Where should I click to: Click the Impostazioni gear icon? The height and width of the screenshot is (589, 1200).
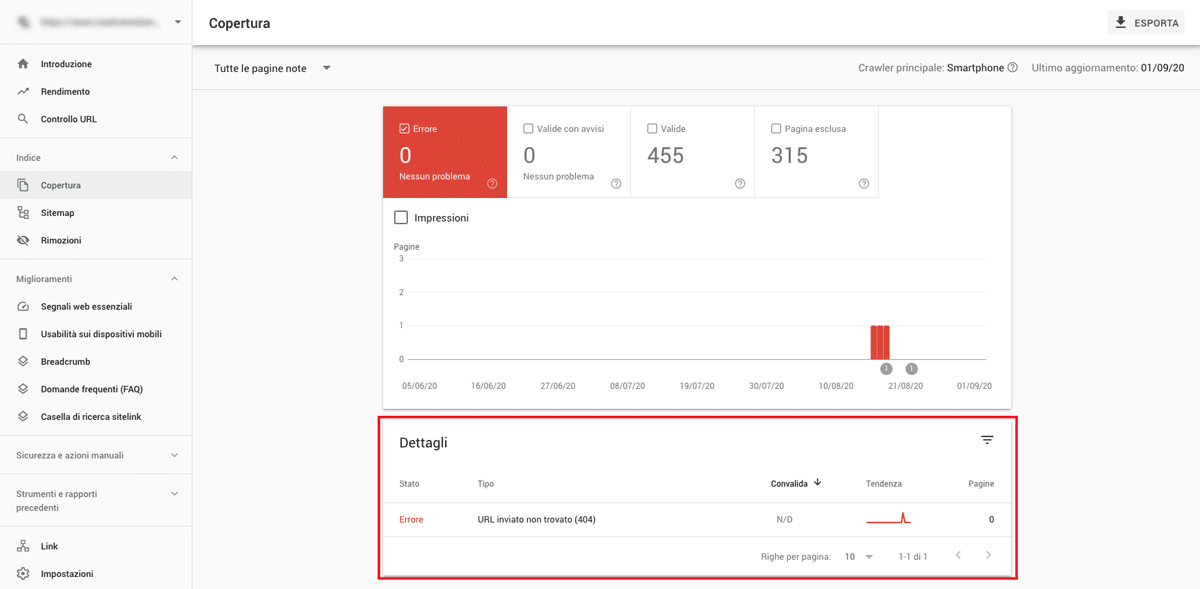coord(23,574)
